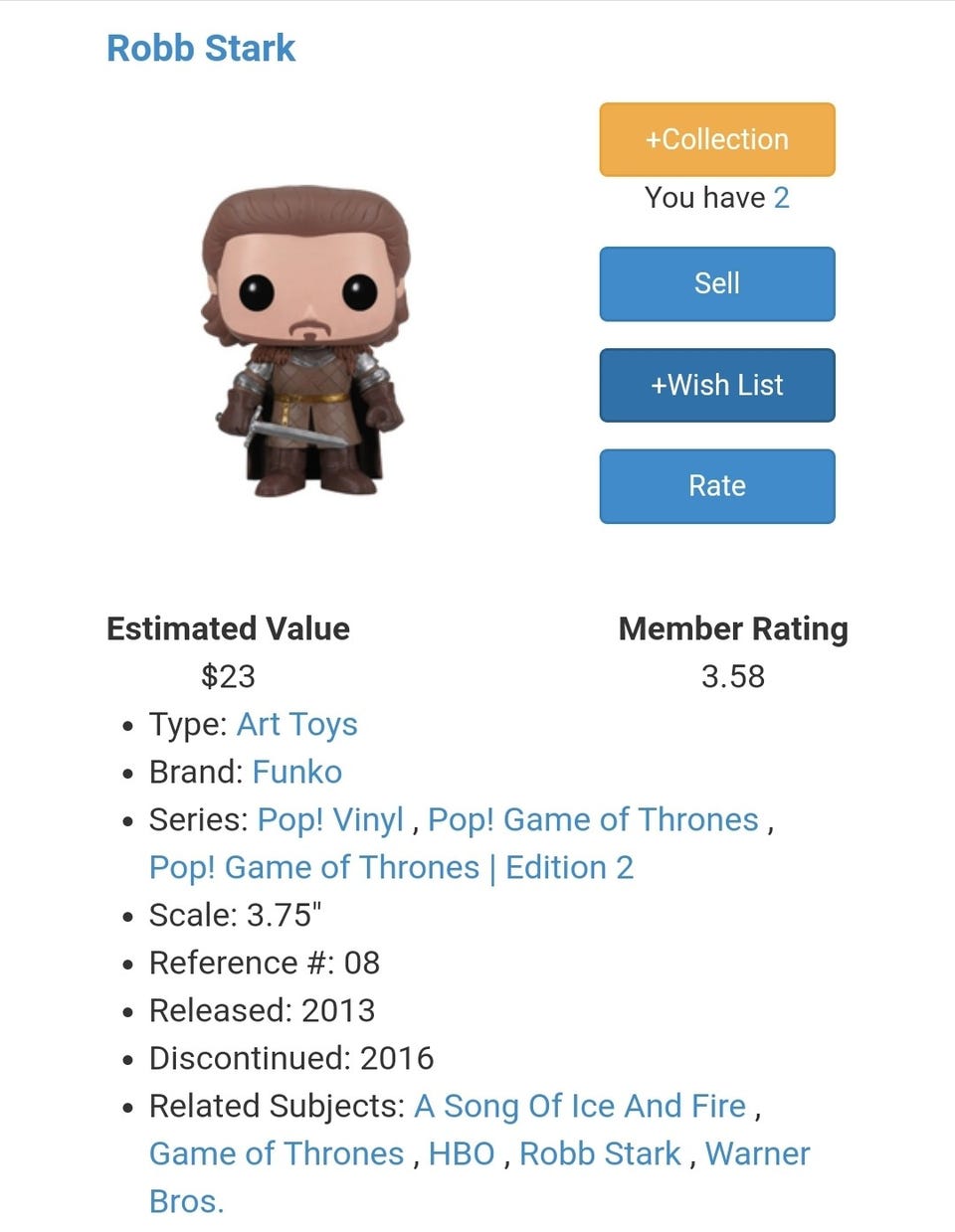Open the Art Toys type link
Image resolution: width=955 pixels, height=1232 pixels.
[296, 724]
